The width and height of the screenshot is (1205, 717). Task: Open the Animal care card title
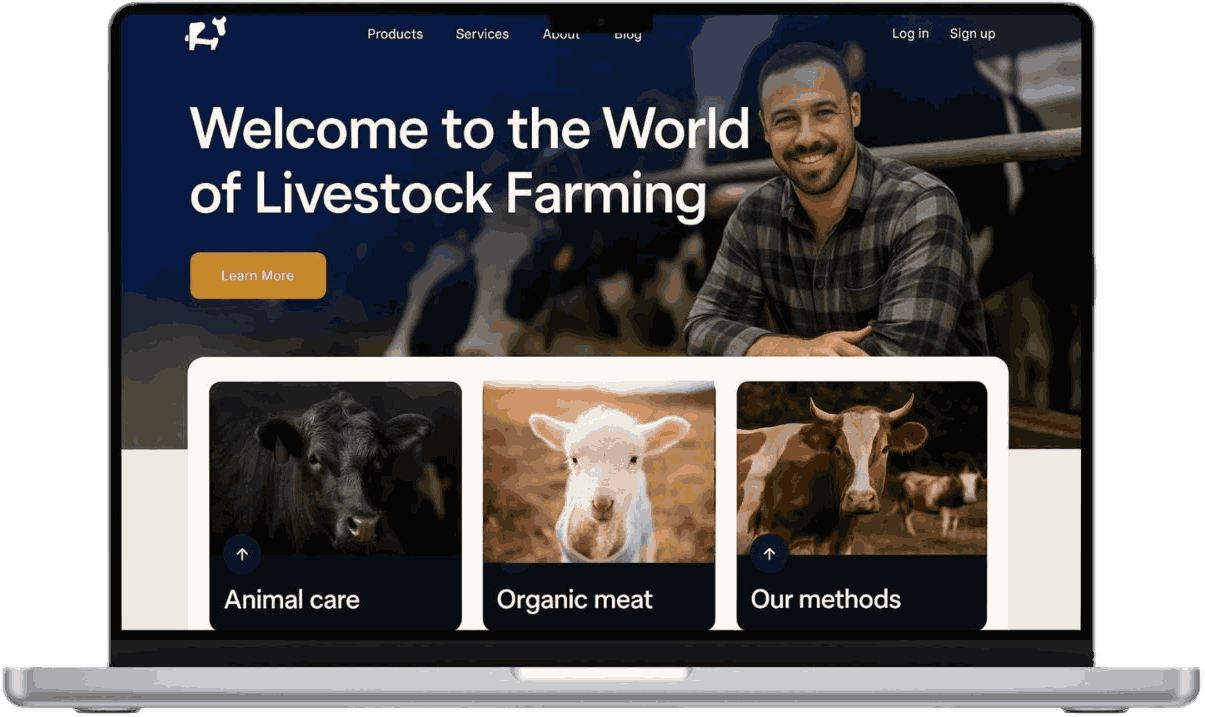pos(292,600)
